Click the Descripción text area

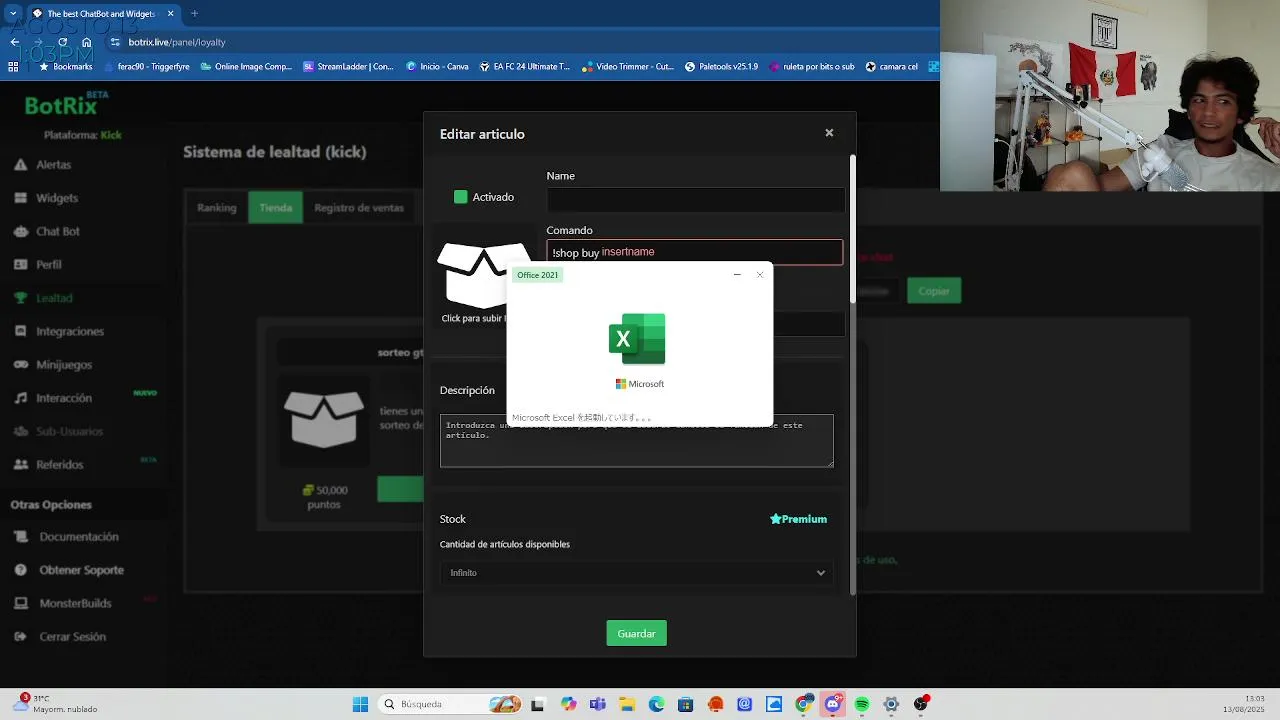click(636, 441)
